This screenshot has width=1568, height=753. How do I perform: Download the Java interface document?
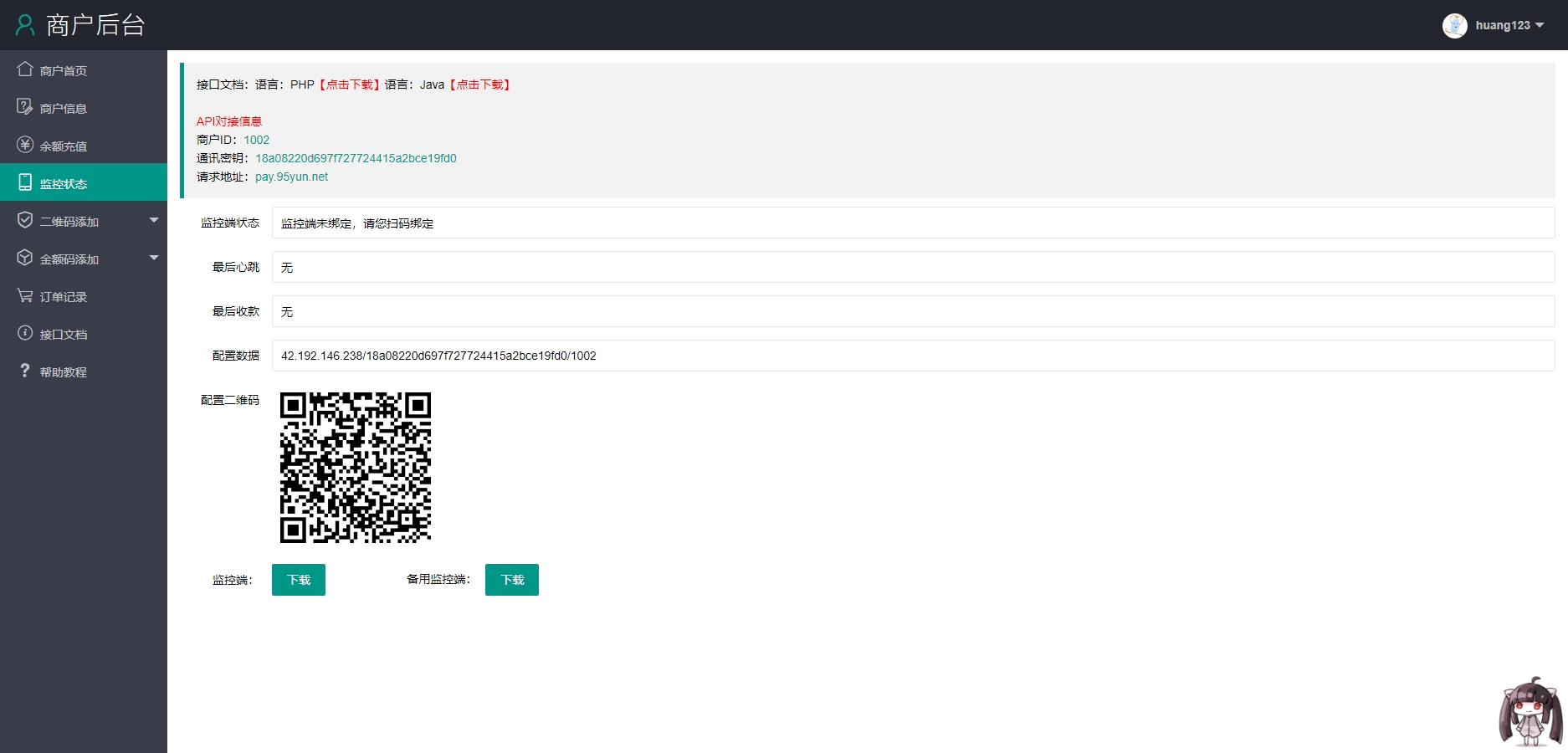click(x=480, y=85)
